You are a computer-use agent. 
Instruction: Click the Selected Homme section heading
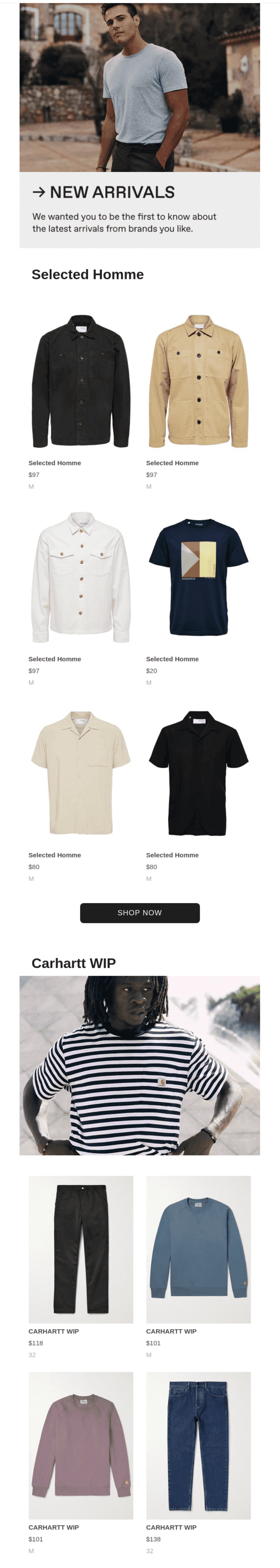click(x=88, y=274)
